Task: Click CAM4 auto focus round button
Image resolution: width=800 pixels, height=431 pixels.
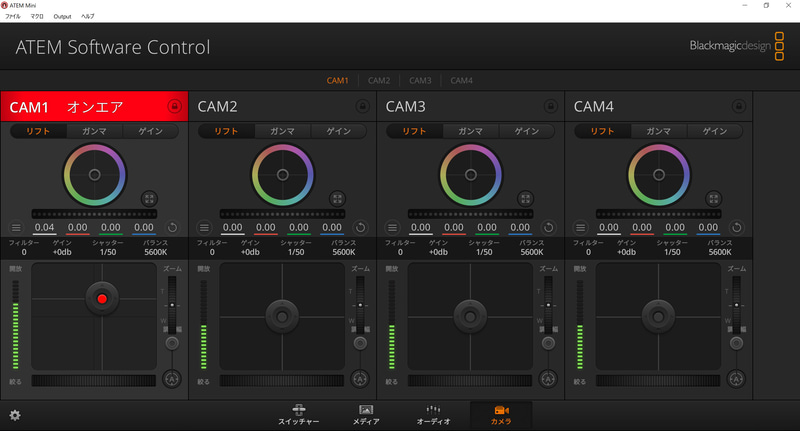Action: pos(736,343)
